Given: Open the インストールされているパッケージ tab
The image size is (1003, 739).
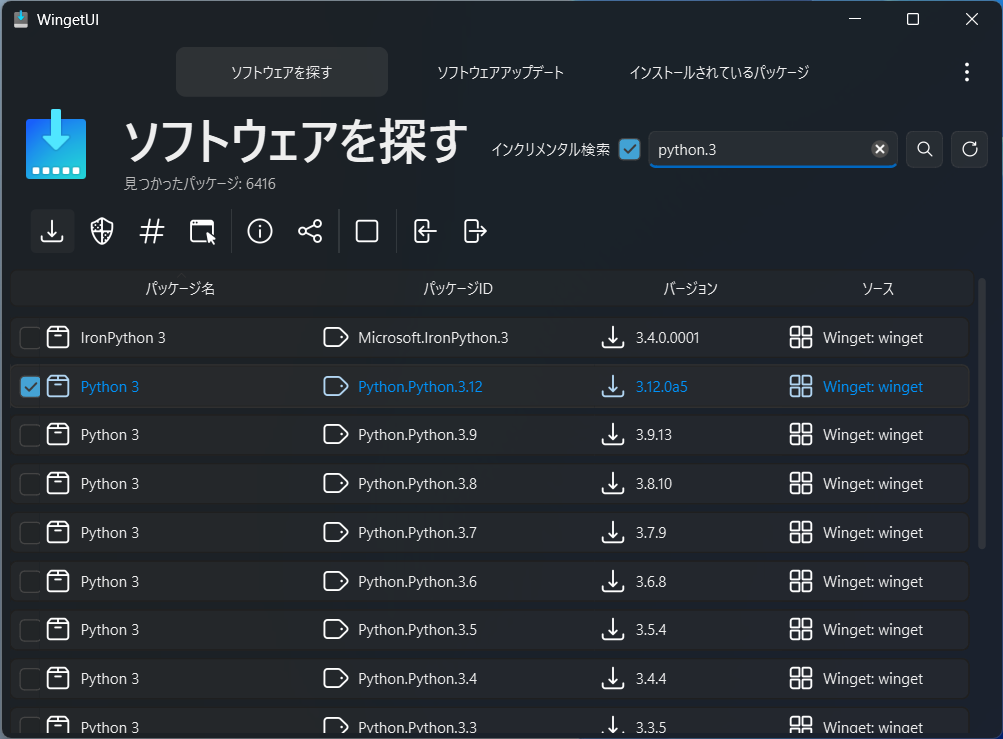Looking at the screenshot, I should click(719, 72).
